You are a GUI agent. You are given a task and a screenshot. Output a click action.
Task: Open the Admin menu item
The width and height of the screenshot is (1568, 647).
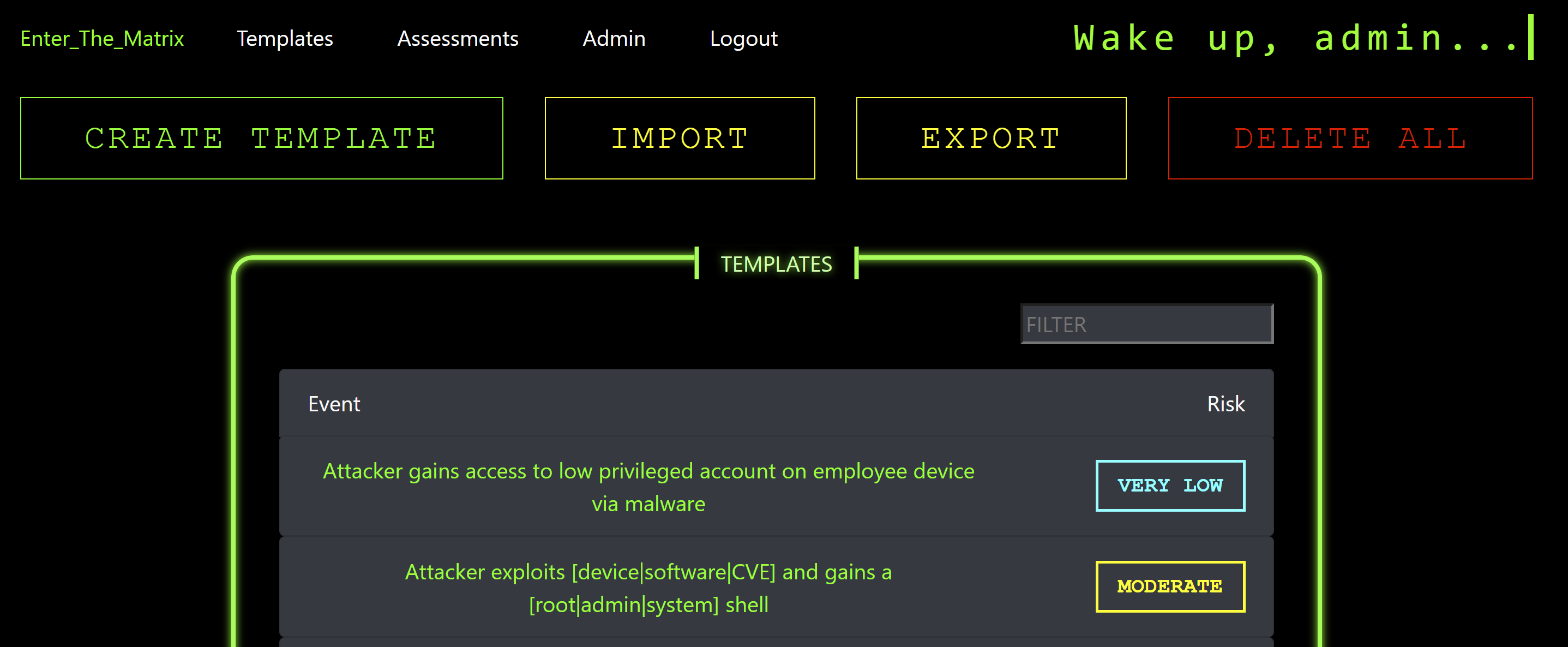click(x=613, y=38)
